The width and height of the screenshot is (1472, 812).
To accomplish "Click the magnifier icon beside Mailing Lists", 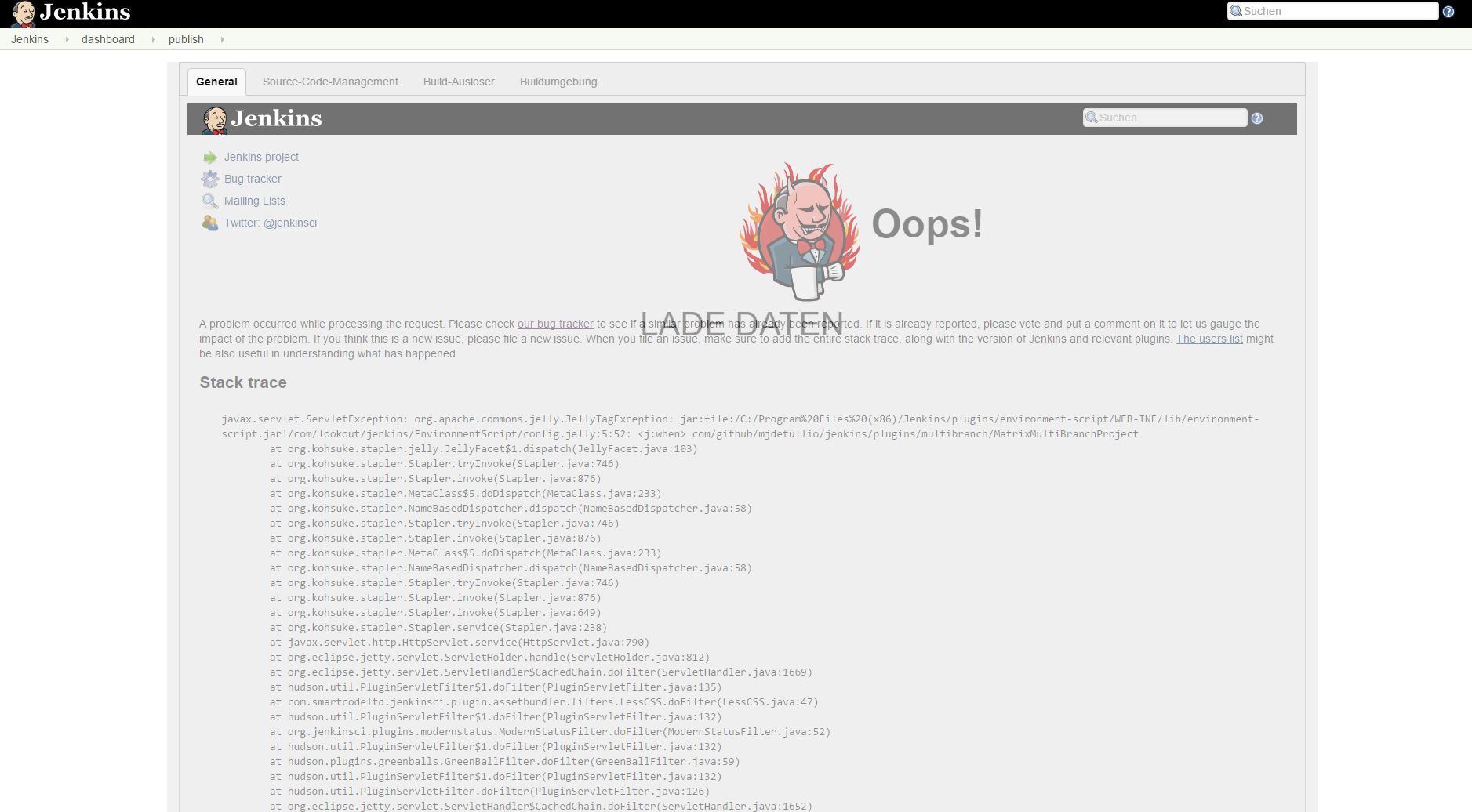I will tap(209, 201).
